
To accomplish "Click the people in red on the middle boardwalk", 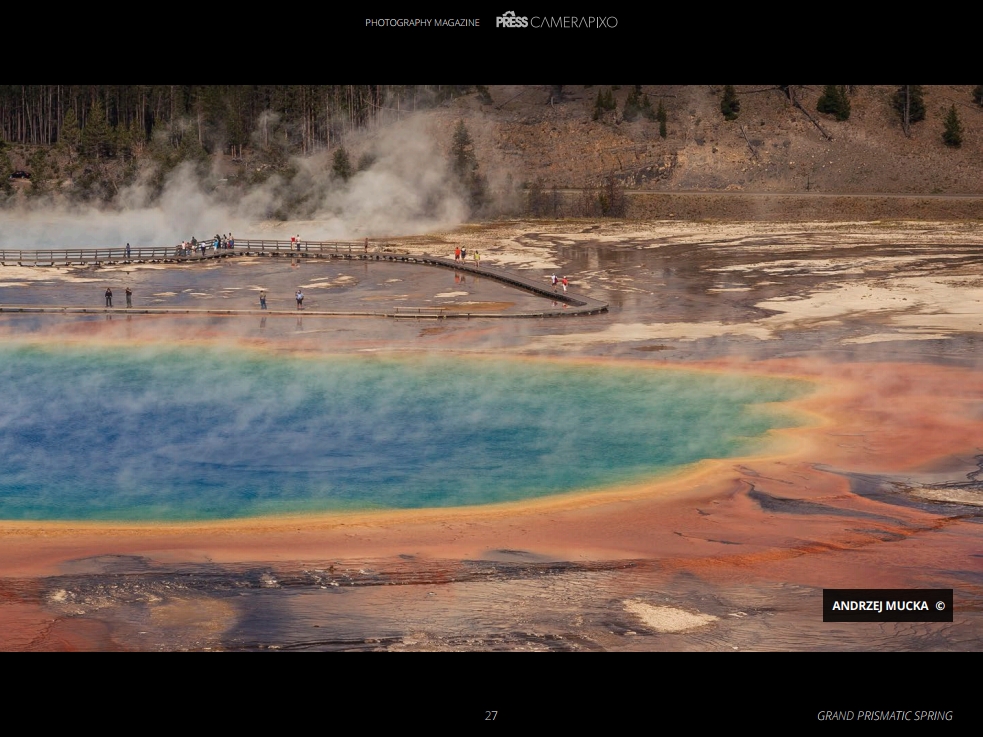I will coord(462,254).
